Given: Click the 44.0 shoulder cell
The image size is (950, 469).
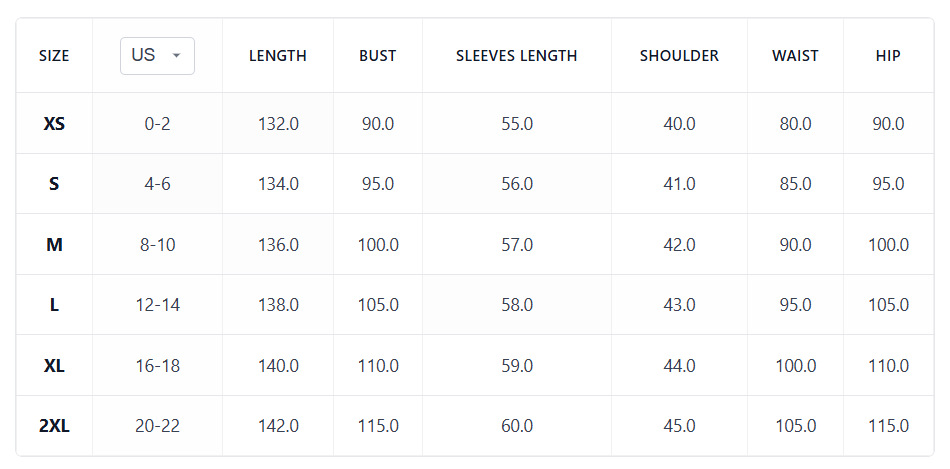Looking at the screenshot, I should 679,366.
